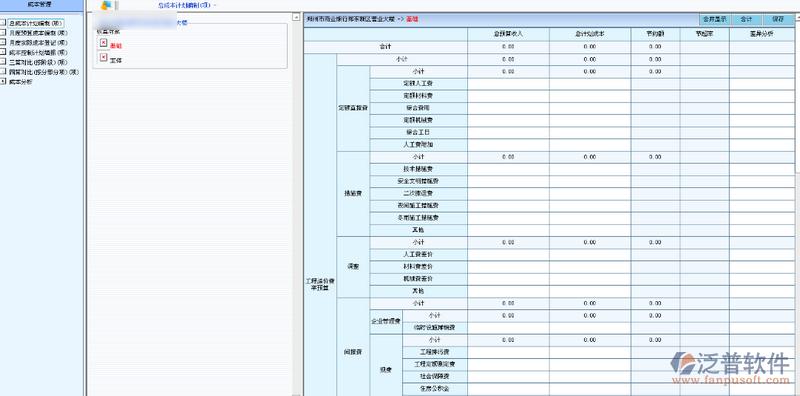Open 总成本计划编制(项) in the left tree
This screenshot has height=396, width=800.
tap(36, 23)
